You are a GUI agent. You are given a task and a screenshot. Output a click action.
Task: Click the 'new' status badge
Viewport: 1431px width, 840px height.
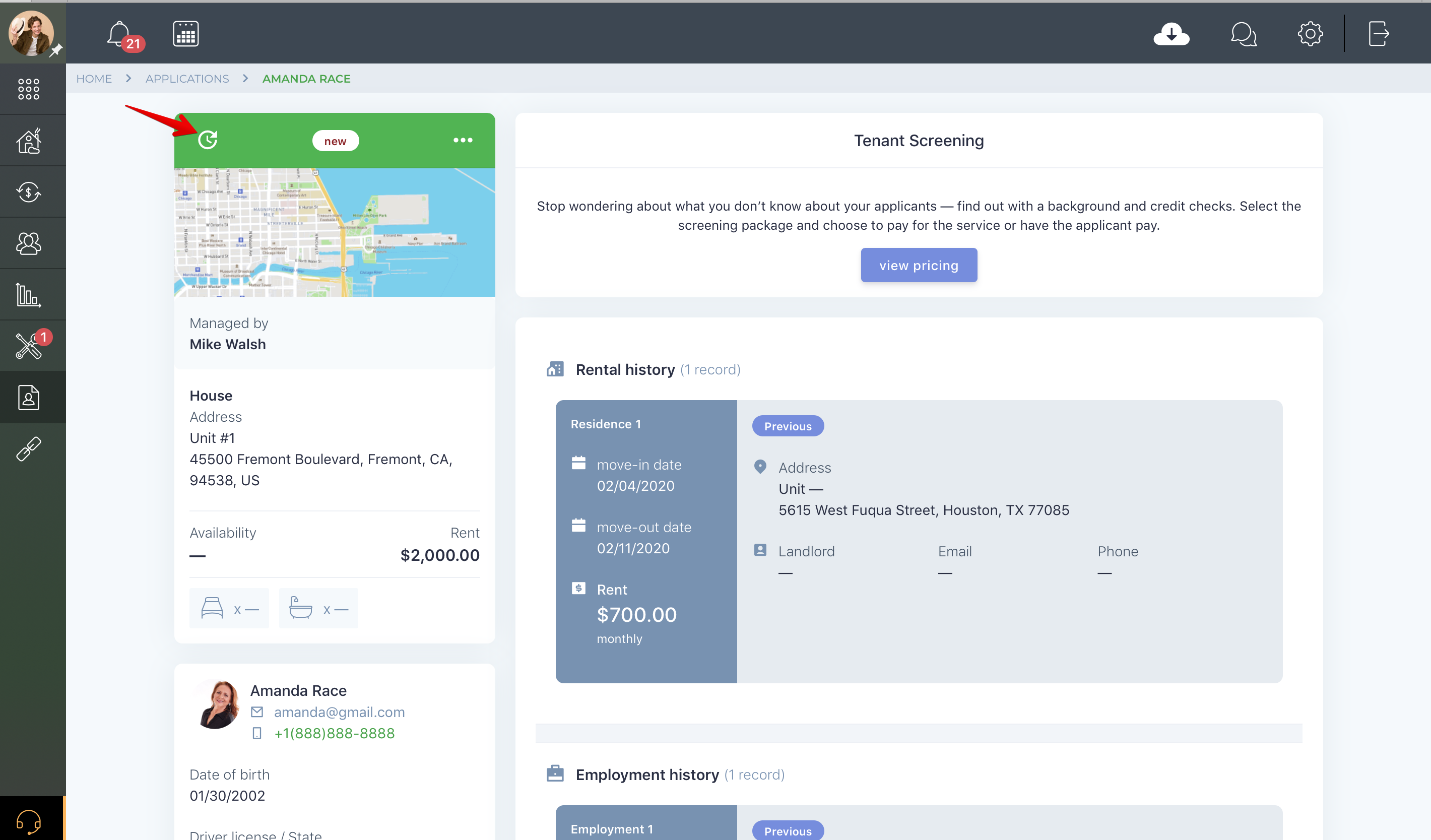(335, 141)
